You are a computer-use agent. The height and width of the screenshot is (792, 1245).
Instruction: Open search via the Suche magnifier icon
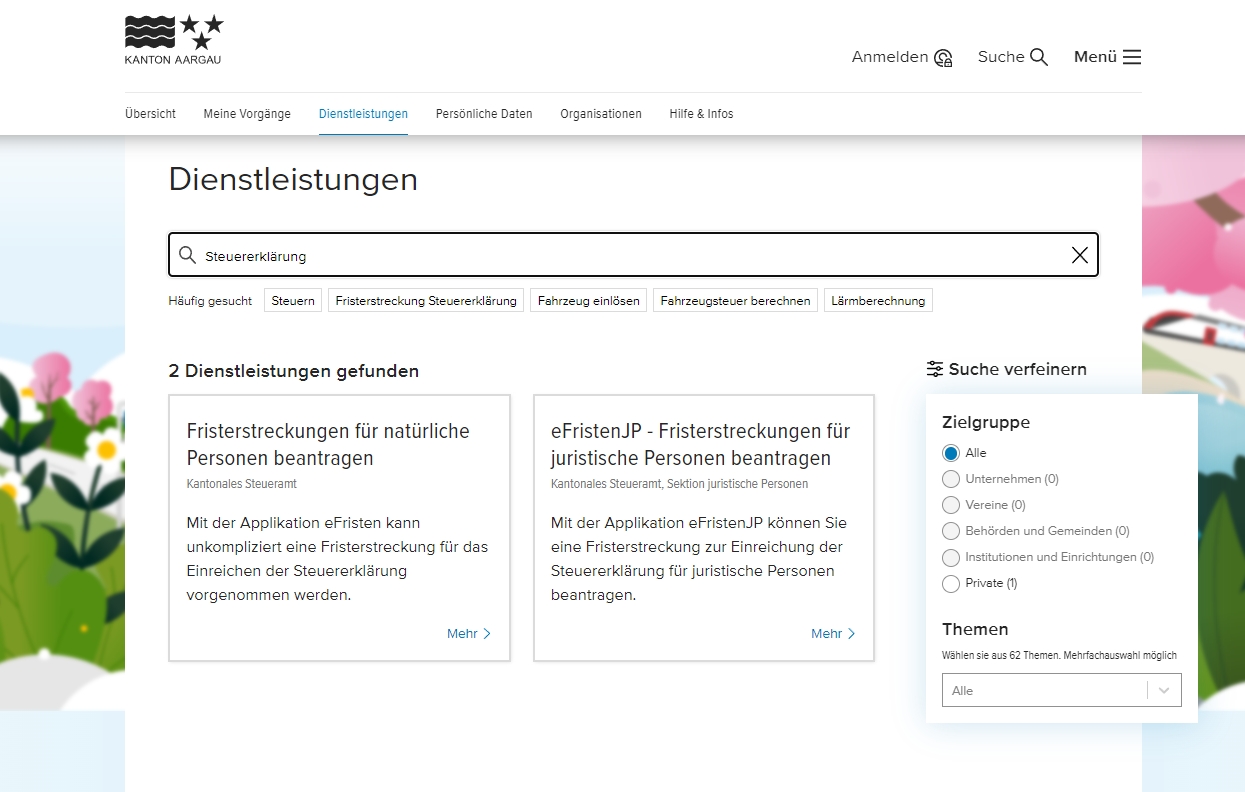click(x=1039, y=57)
